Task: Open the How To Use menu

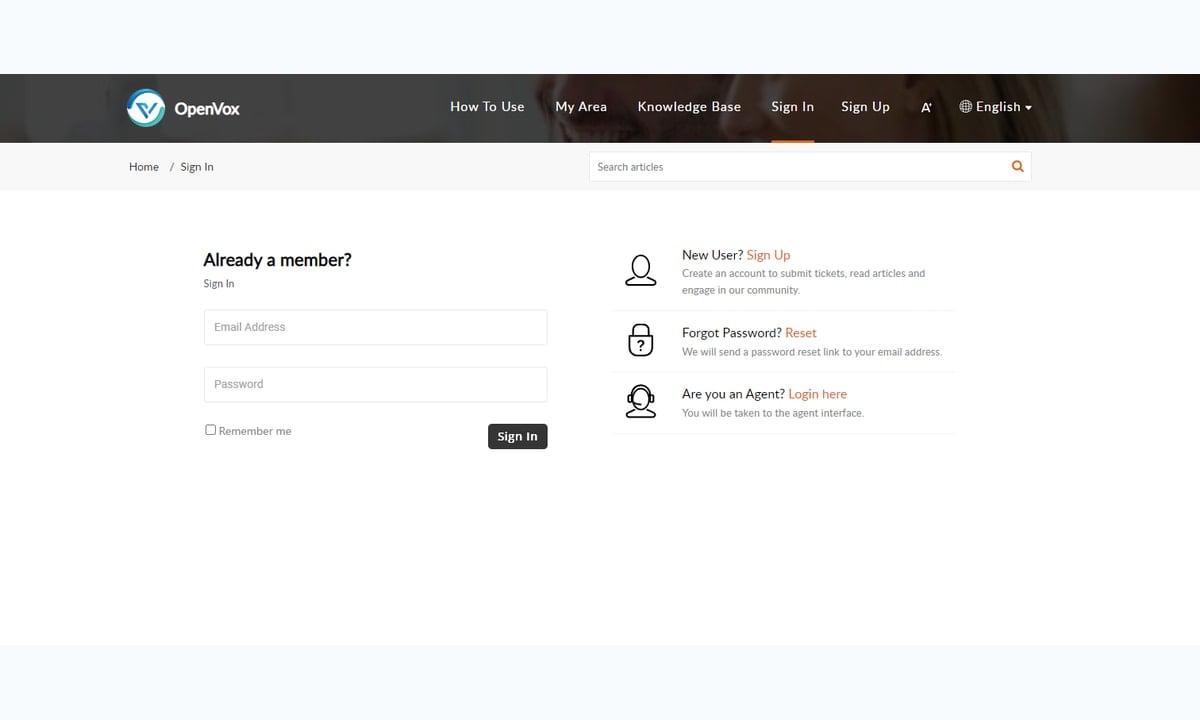Action: [x=487, y=107]
